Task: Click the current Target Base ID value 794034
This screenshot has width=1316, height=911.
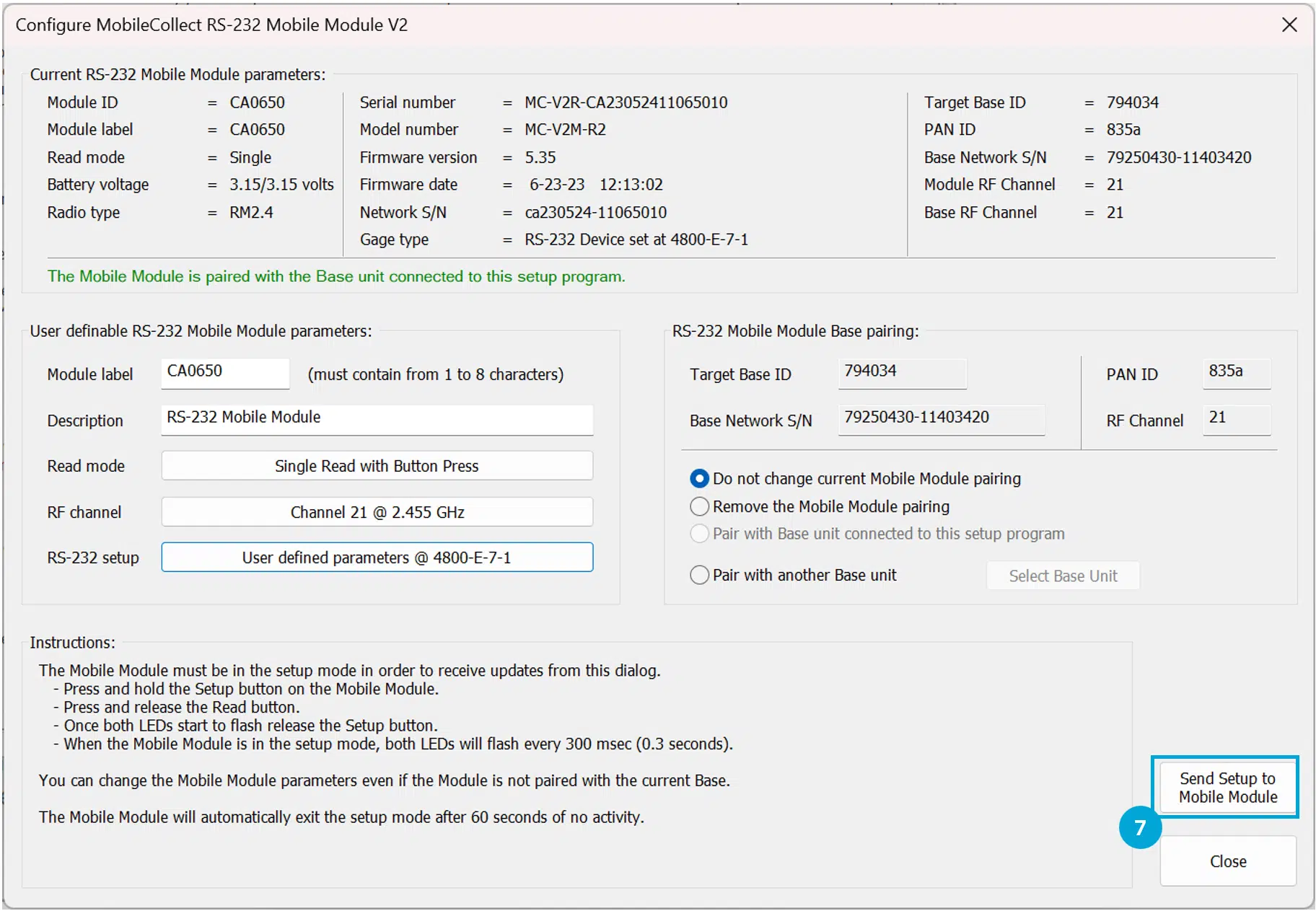Action: pyautogui.click(x=1133, y=102)
